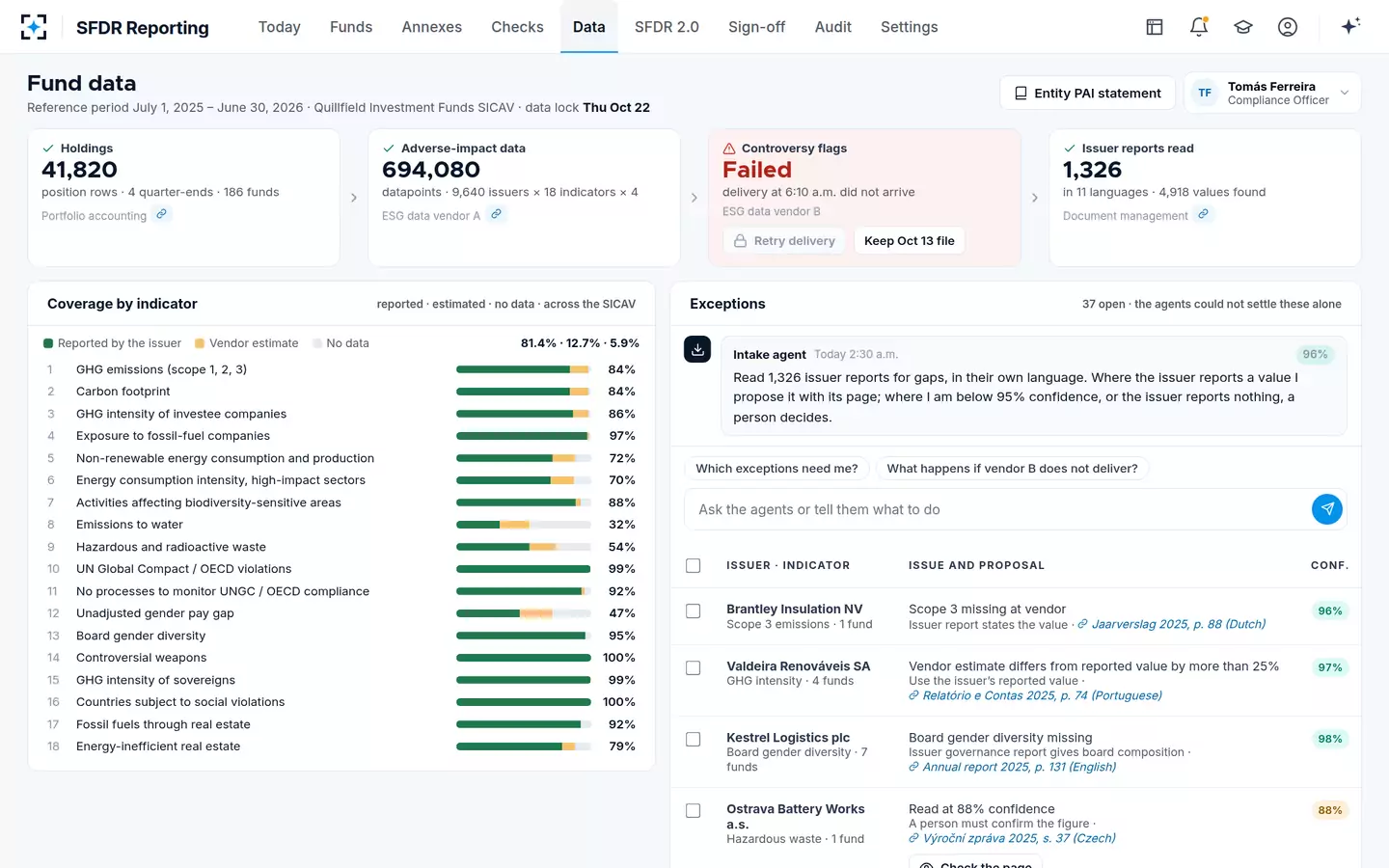This screenshot has width=1389, height=868.
Task: Click the Emissions to water coverage bar
Action: [x=523, y=525]
